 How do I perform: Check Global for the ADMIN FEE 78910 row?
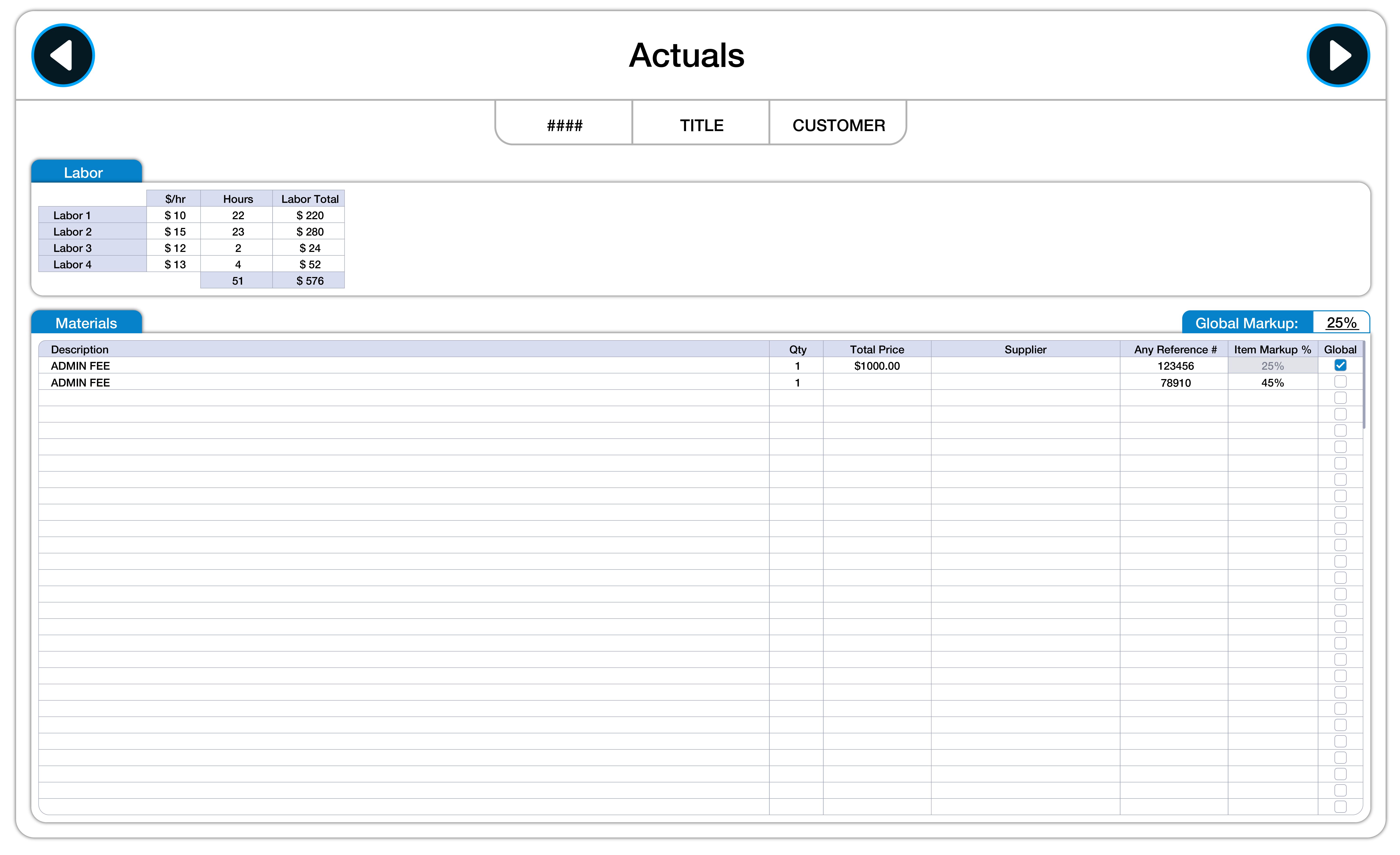pyautogui.click(x=1340, y=381)
